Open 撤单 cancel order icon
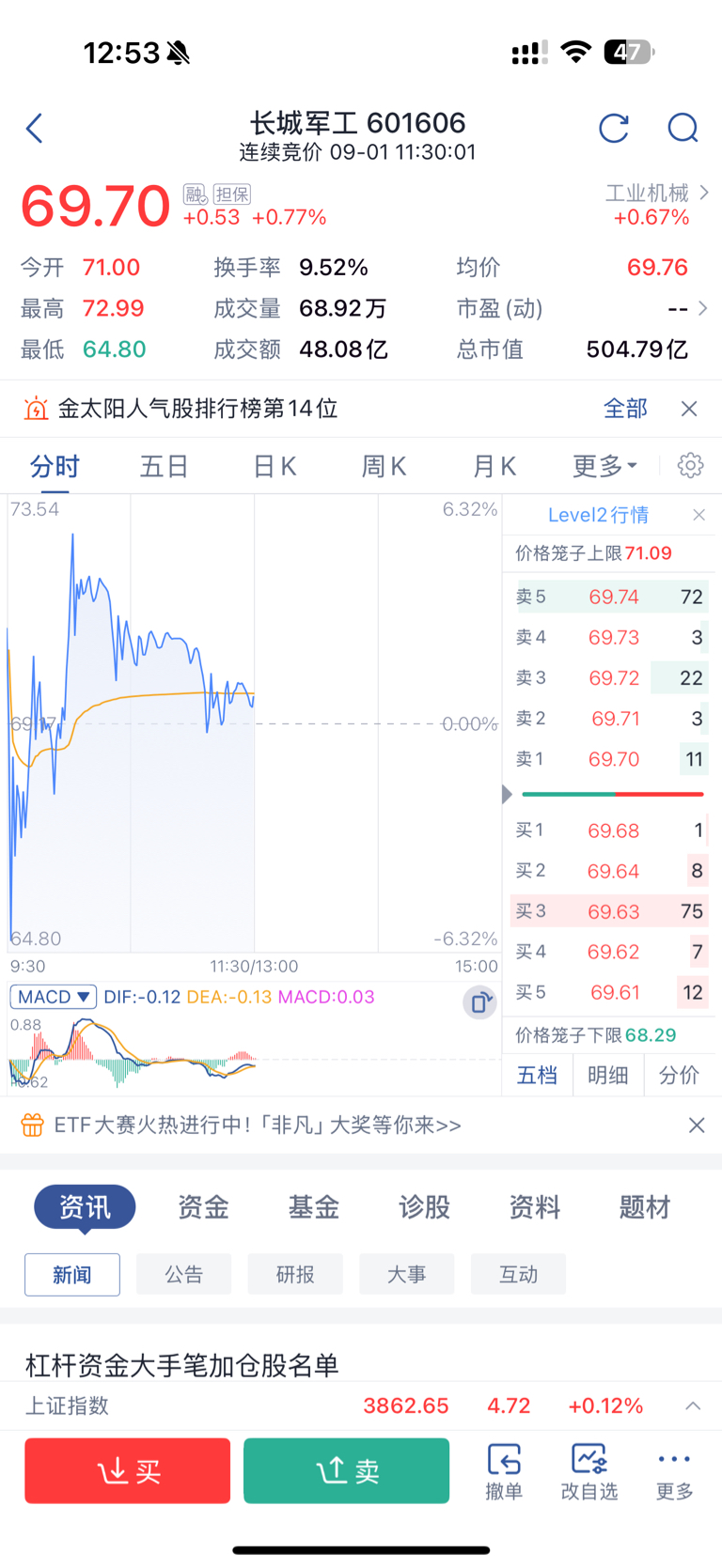This screenshot has width=722, height=1568. (504, 1471)
